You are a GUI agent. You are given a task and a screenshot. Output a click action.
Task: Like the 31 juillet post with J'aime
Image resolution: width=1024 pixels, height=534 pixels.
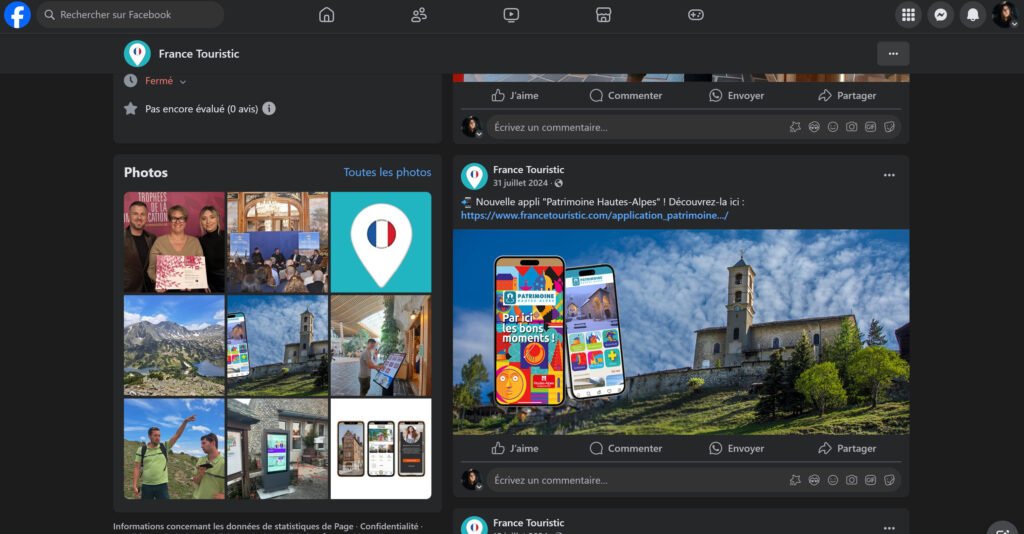[515, 448]
